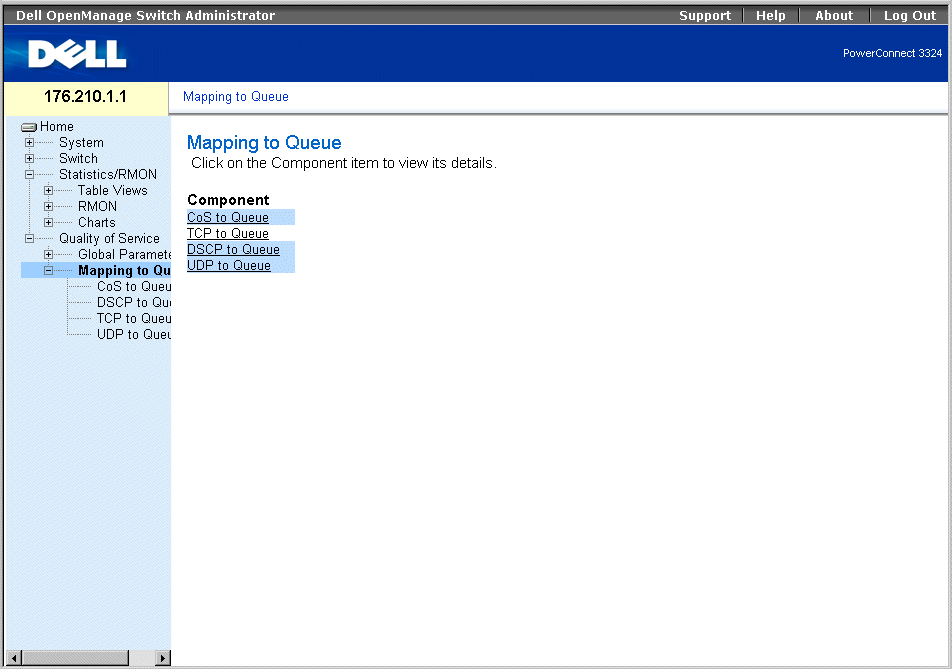
Task: Select highlighted Mapping to Queue tree item
Action: pyautogui.click(x=124, y=271)
